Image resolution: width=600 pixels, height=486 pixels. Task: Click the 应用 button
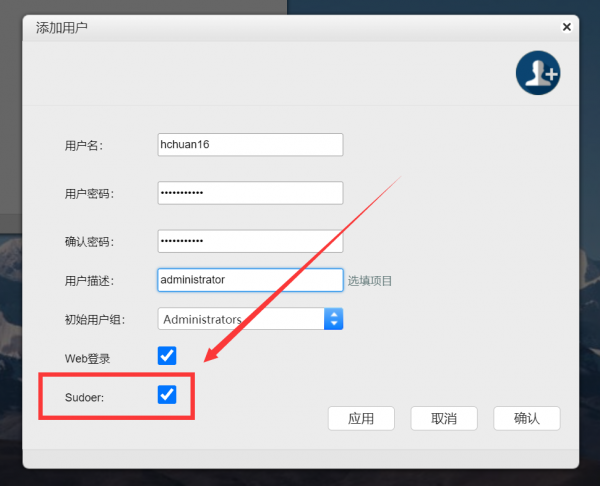pos(361,418)
